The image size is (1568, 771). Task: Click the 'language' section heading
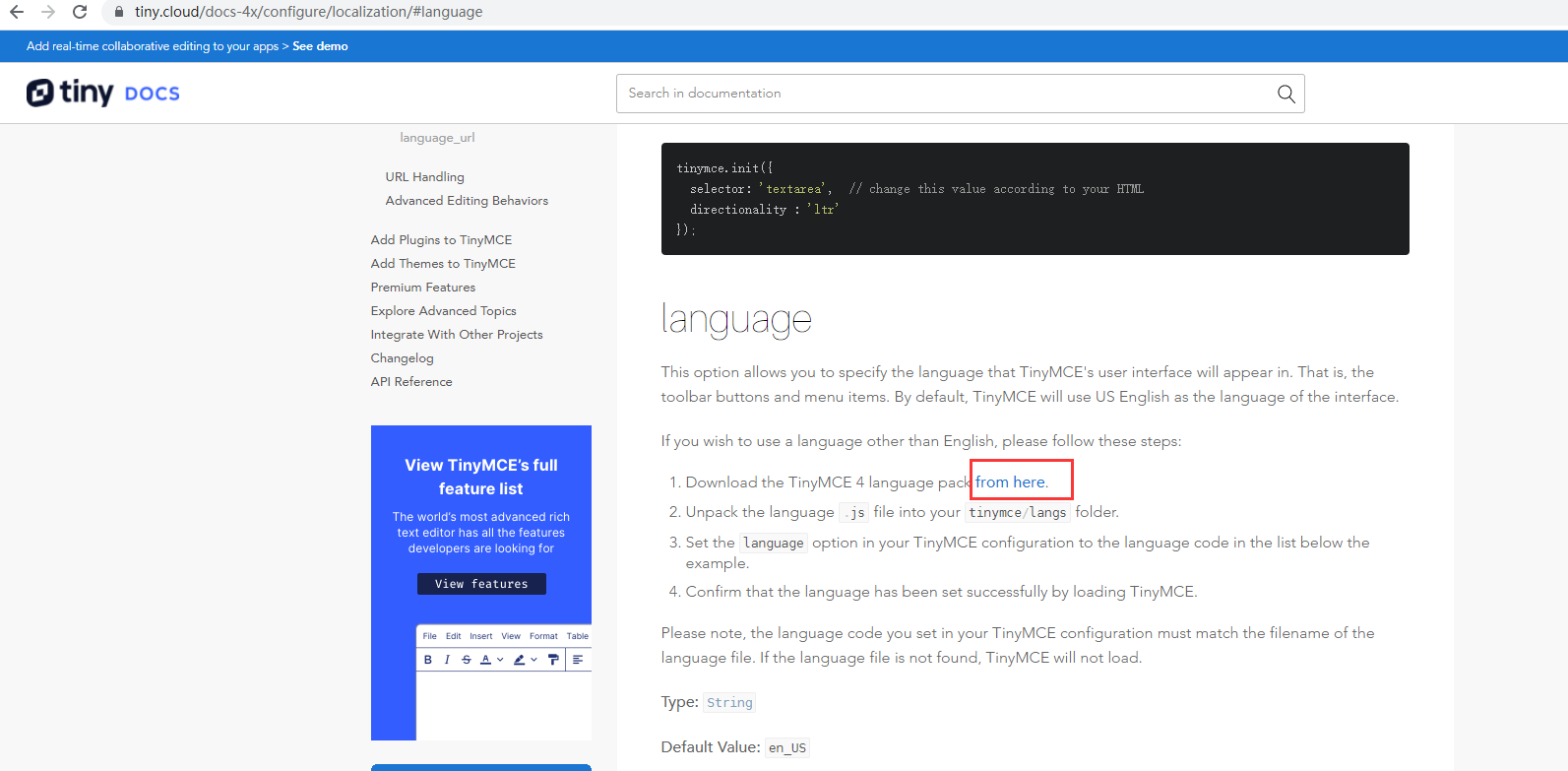(736, 320)
